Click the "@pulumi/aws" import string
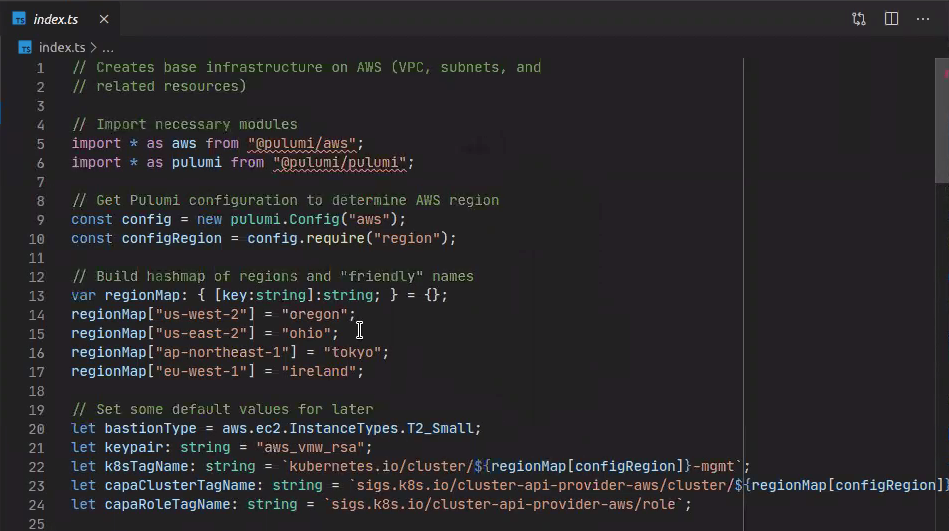 [x=303, y=144]
